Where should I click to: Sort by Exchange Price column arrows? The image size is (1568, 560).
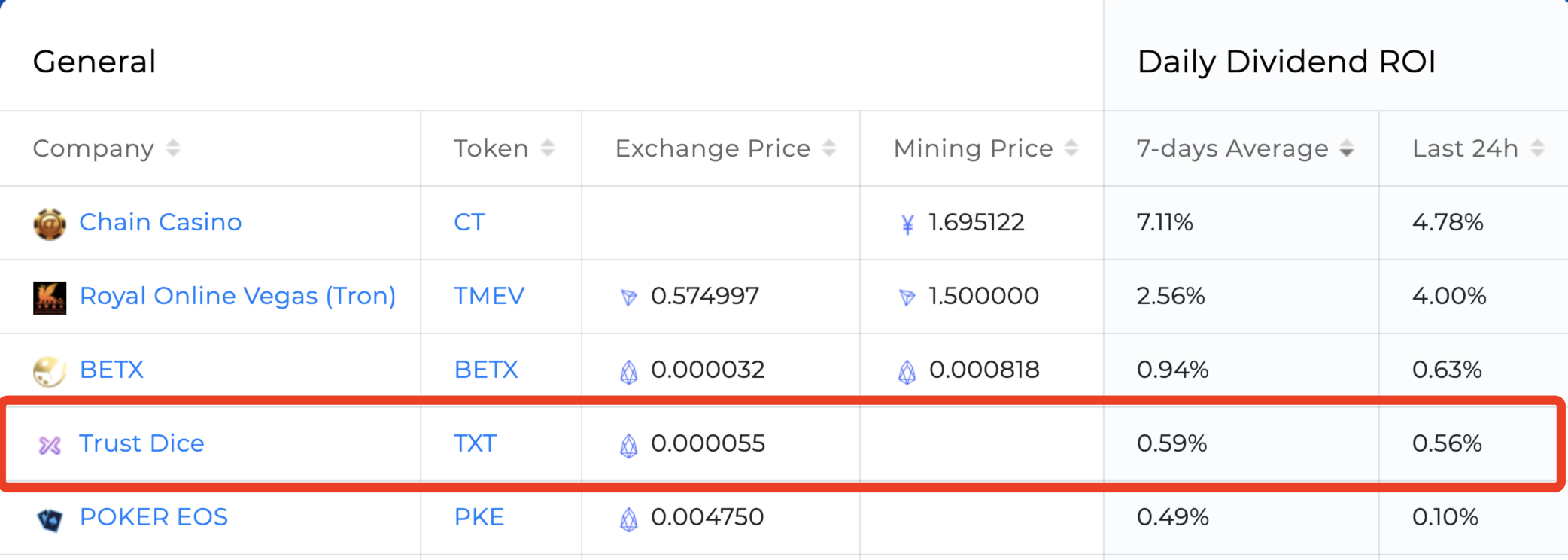point(829,148)
